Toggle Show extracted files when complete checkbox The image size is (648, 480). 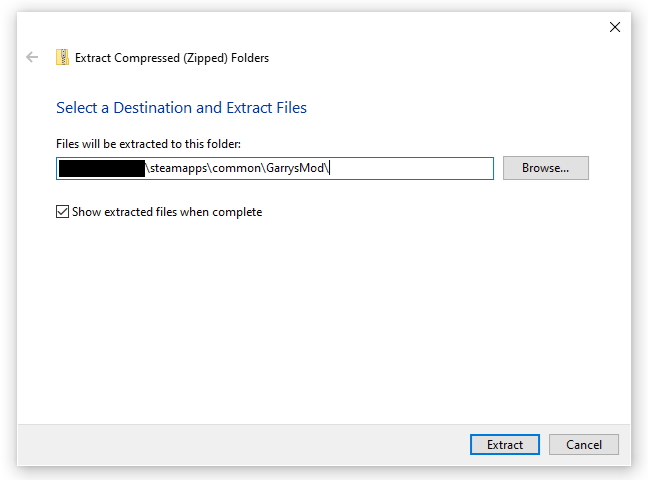click(x=63, y=212)
